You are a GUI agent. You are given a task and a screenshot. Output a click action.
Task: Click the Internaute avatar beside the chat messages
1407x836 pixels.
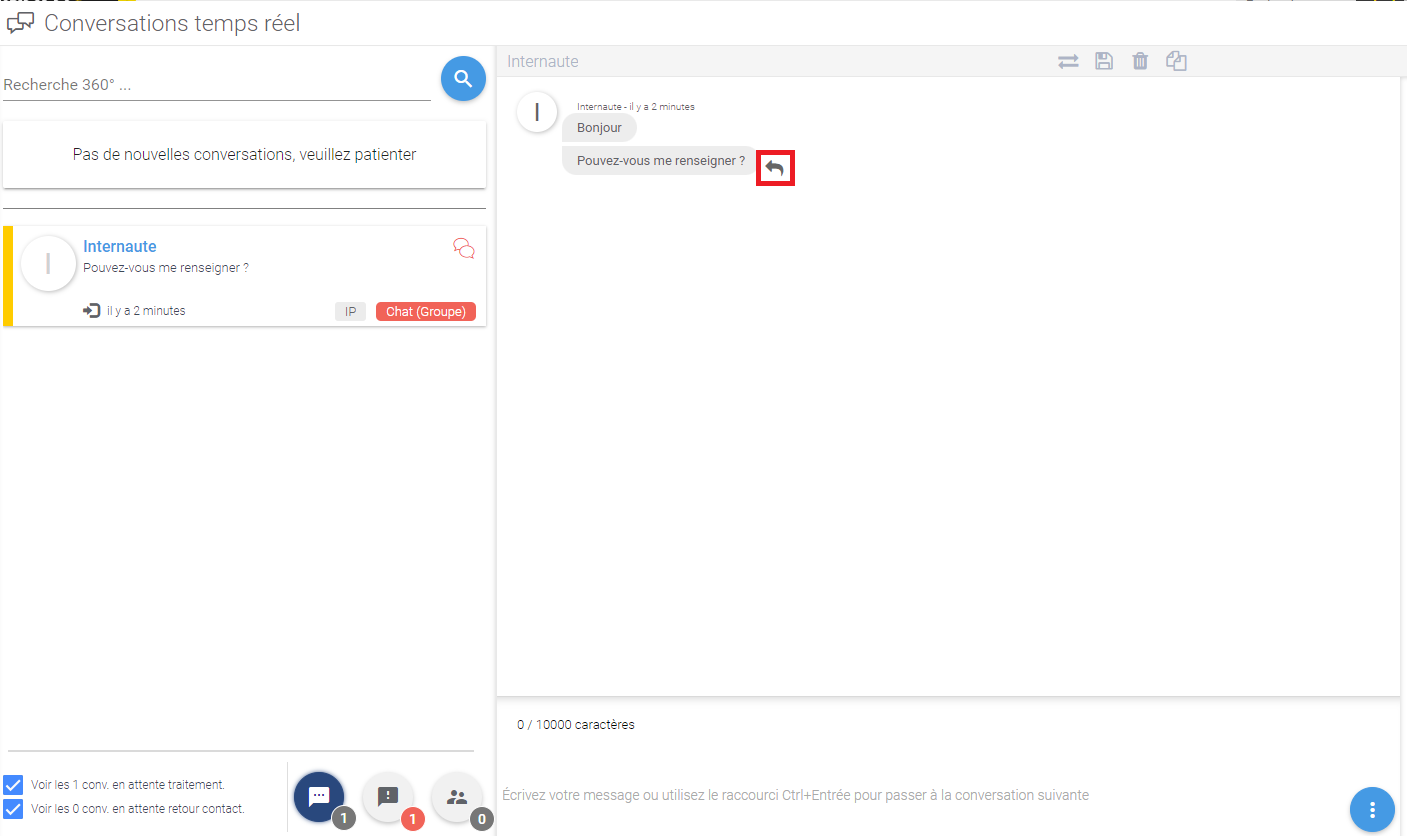click(537, 111)
